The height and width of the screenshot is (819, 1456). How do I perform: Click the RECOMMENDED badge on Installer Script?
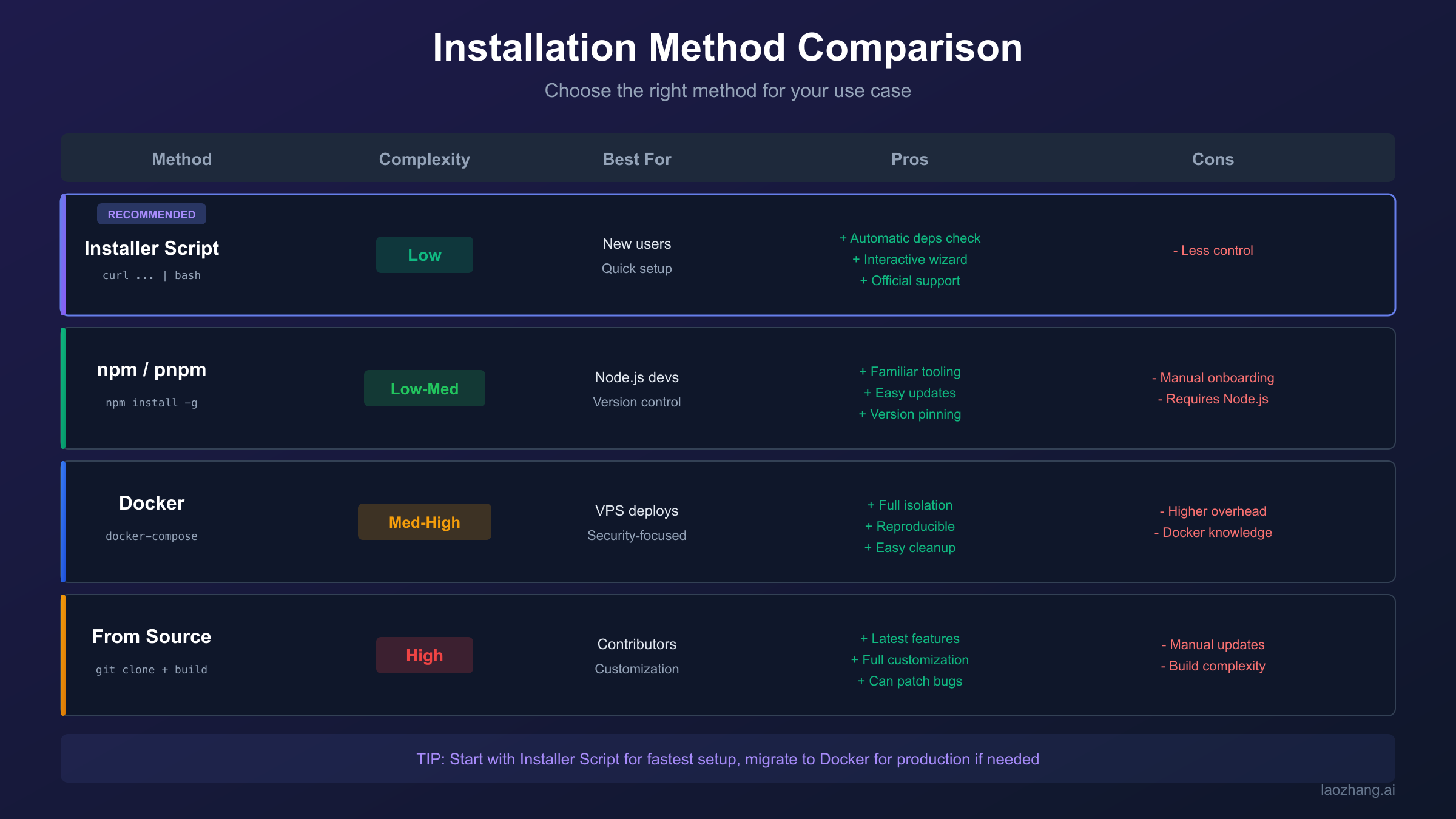pyautogui.click(x=151, y=214)
